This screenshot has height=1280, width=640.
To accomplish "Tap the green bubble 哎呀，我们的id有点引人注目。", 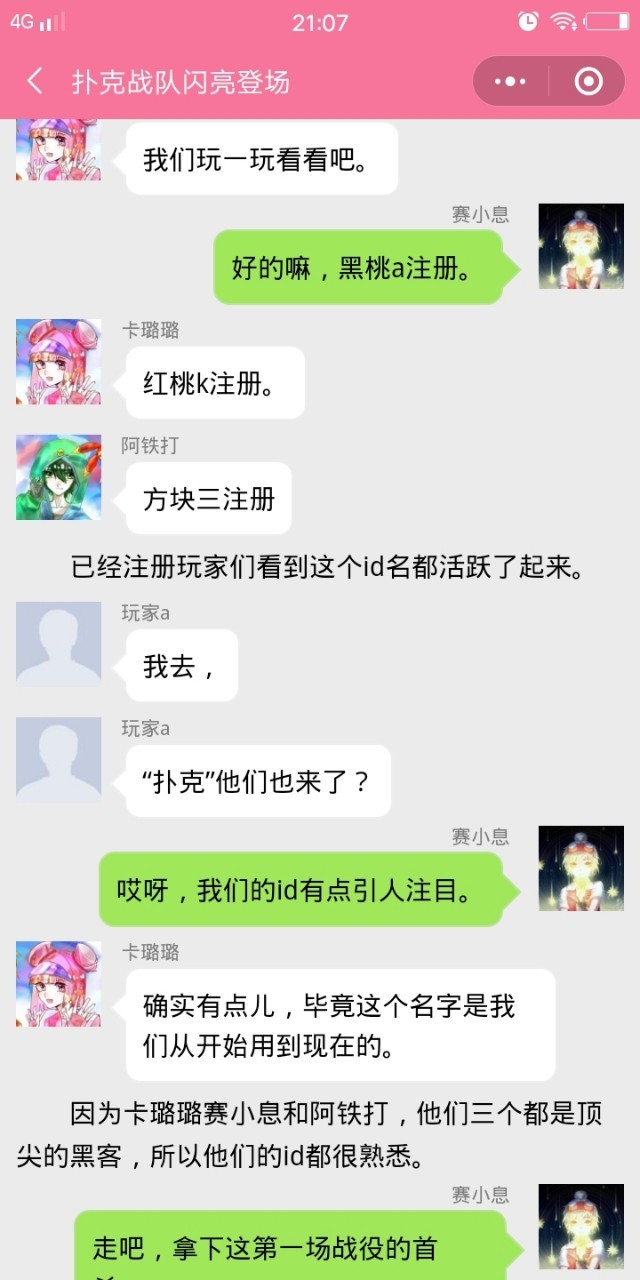I will pos(309,889).
